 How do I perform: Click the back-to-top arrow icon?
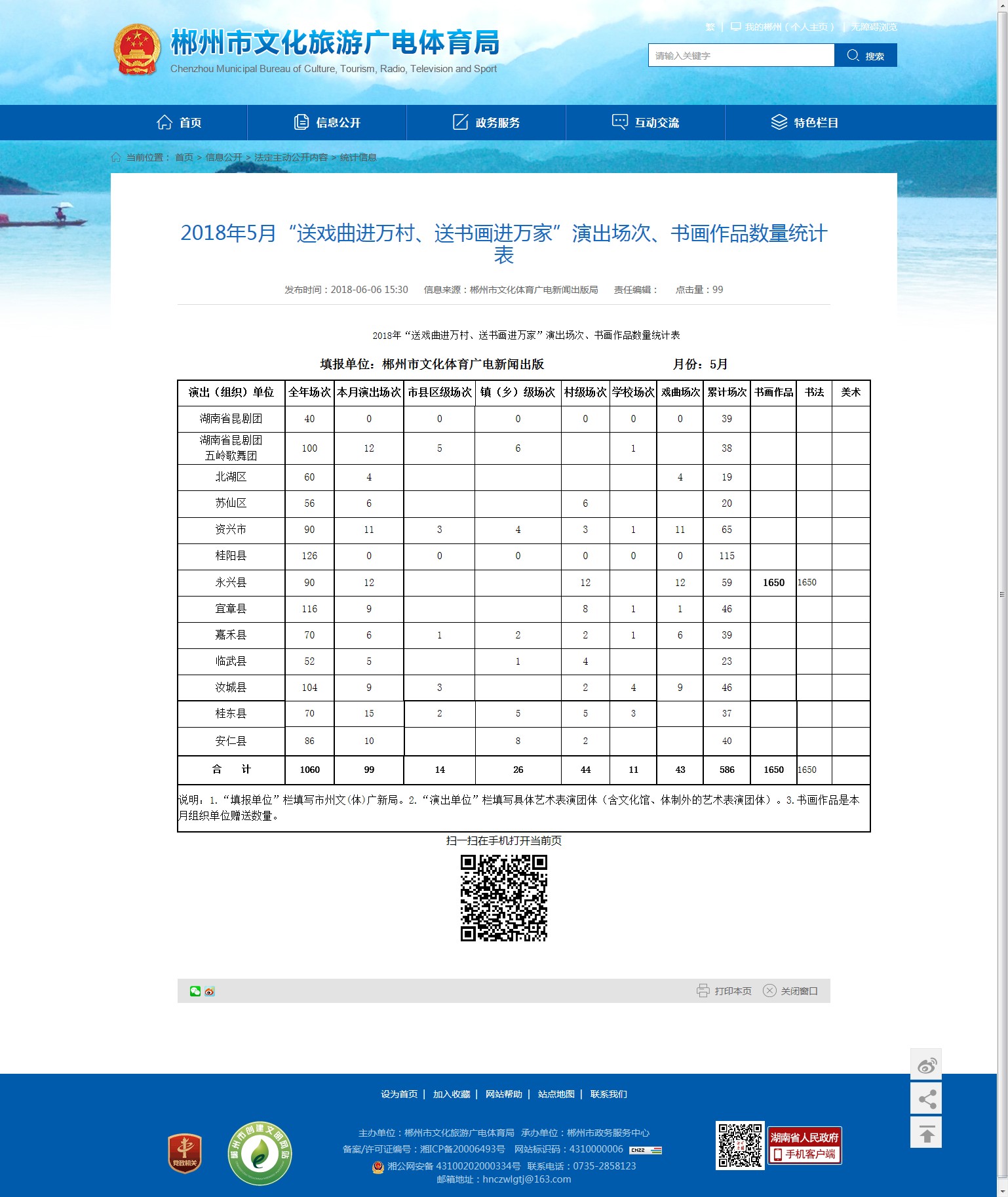coord(926,1133)
